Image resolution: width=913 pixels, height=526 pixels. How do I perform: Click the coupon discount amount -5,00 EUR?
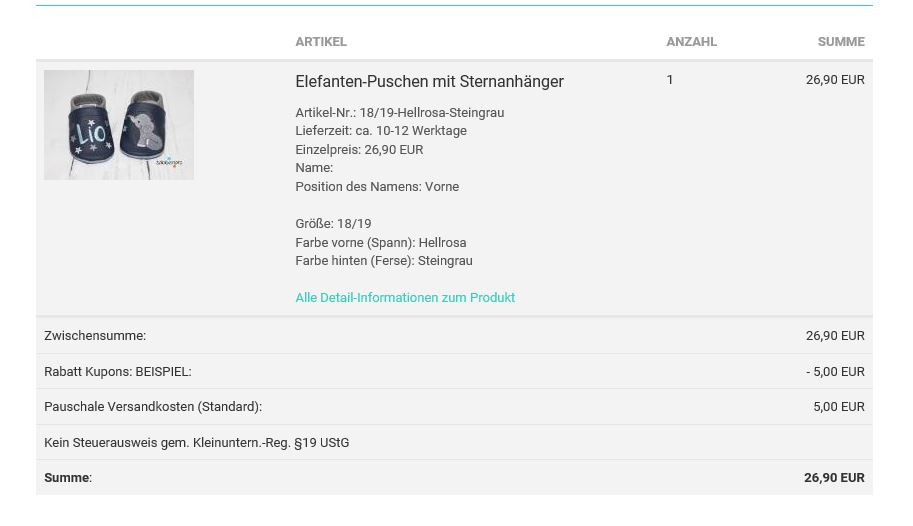pos(834,372)
